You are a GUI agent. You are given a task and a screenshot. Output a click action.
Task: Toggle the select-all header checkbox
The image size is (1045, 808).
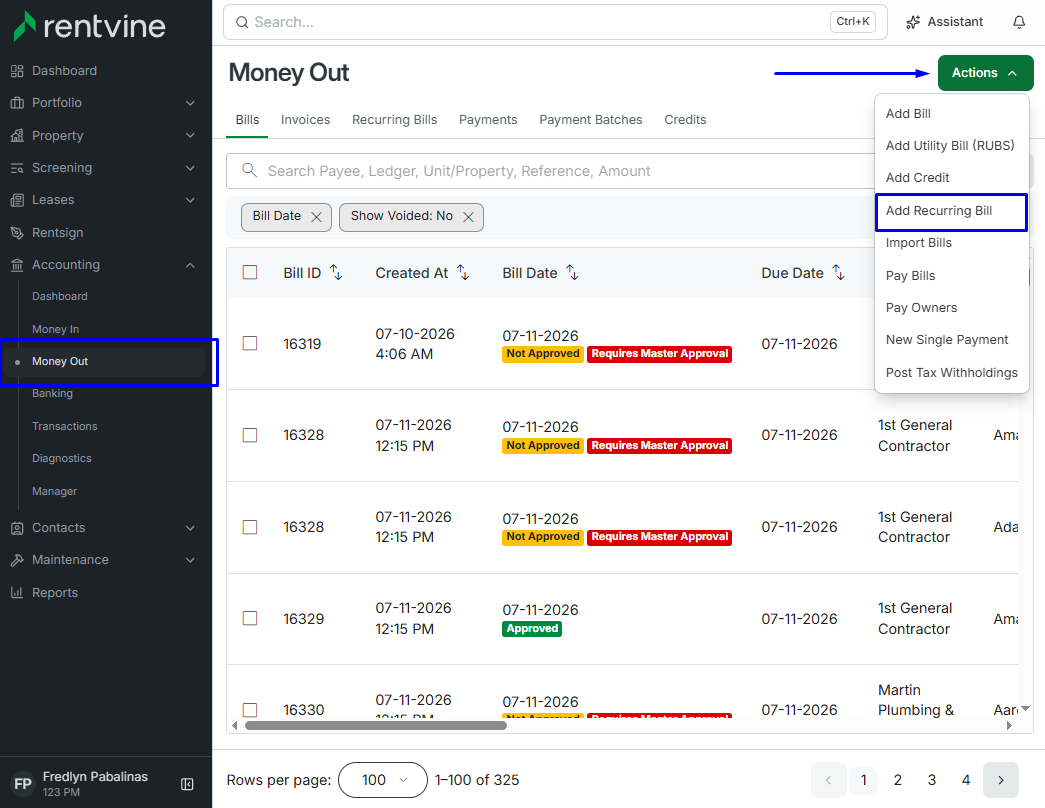[250, 272]
